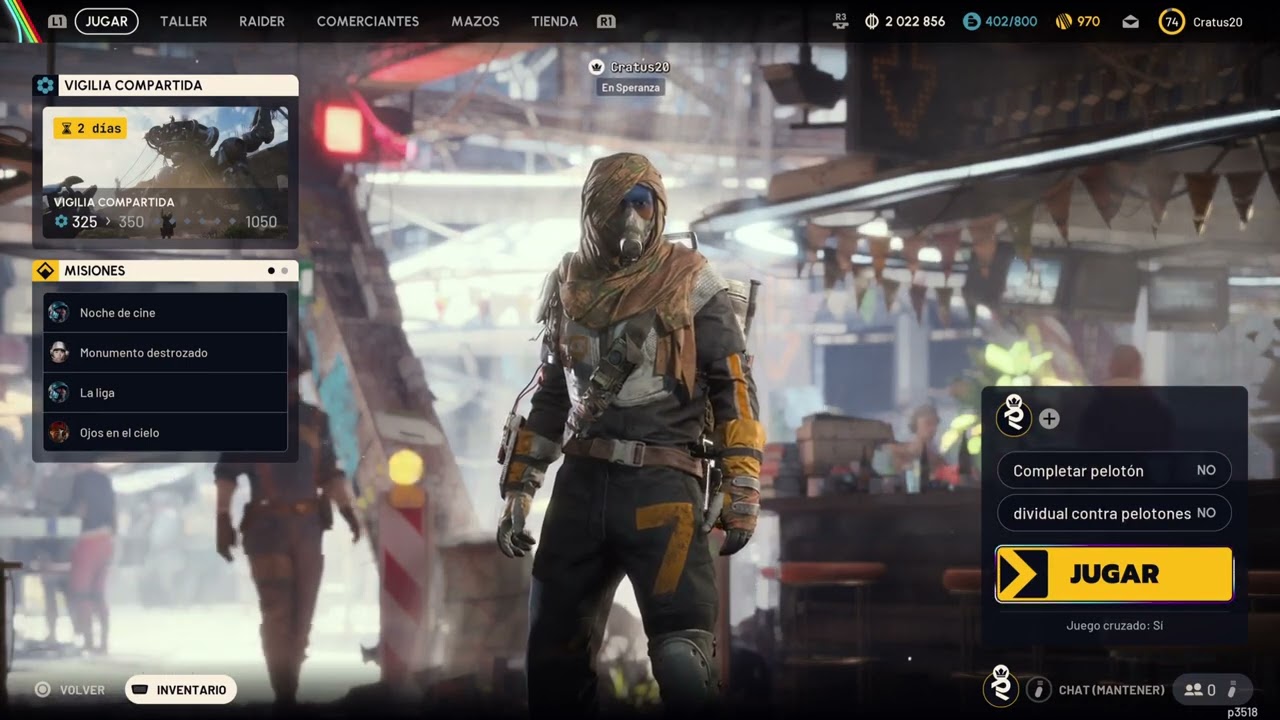The height and width of the screenshot is (720, 1280).
Task: Open the INVENTARIO button
Action: tap(180, 689)
